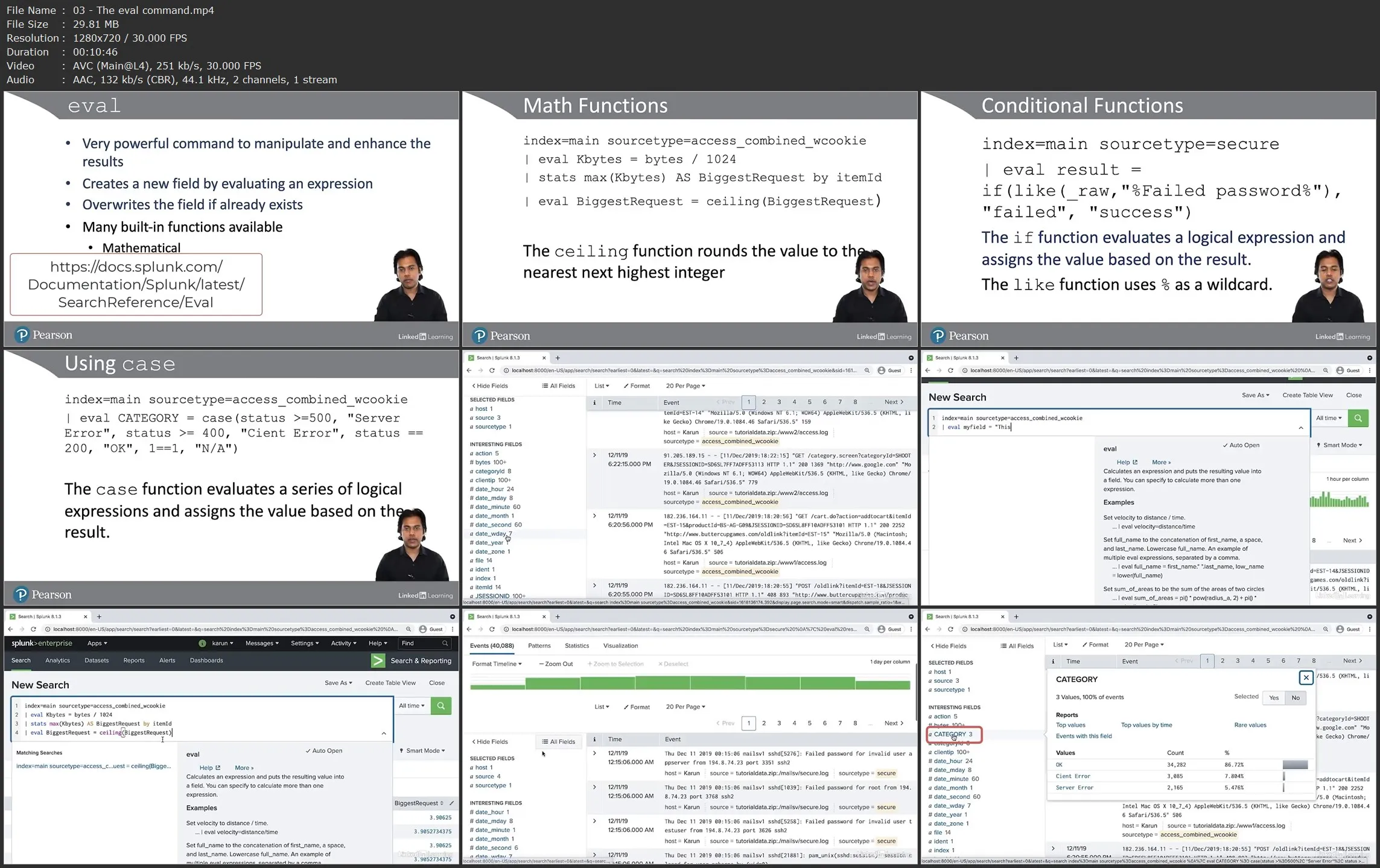The image size is (1380, 868).
Task: Open the karun user dropdown
Action: pos(222,644)
